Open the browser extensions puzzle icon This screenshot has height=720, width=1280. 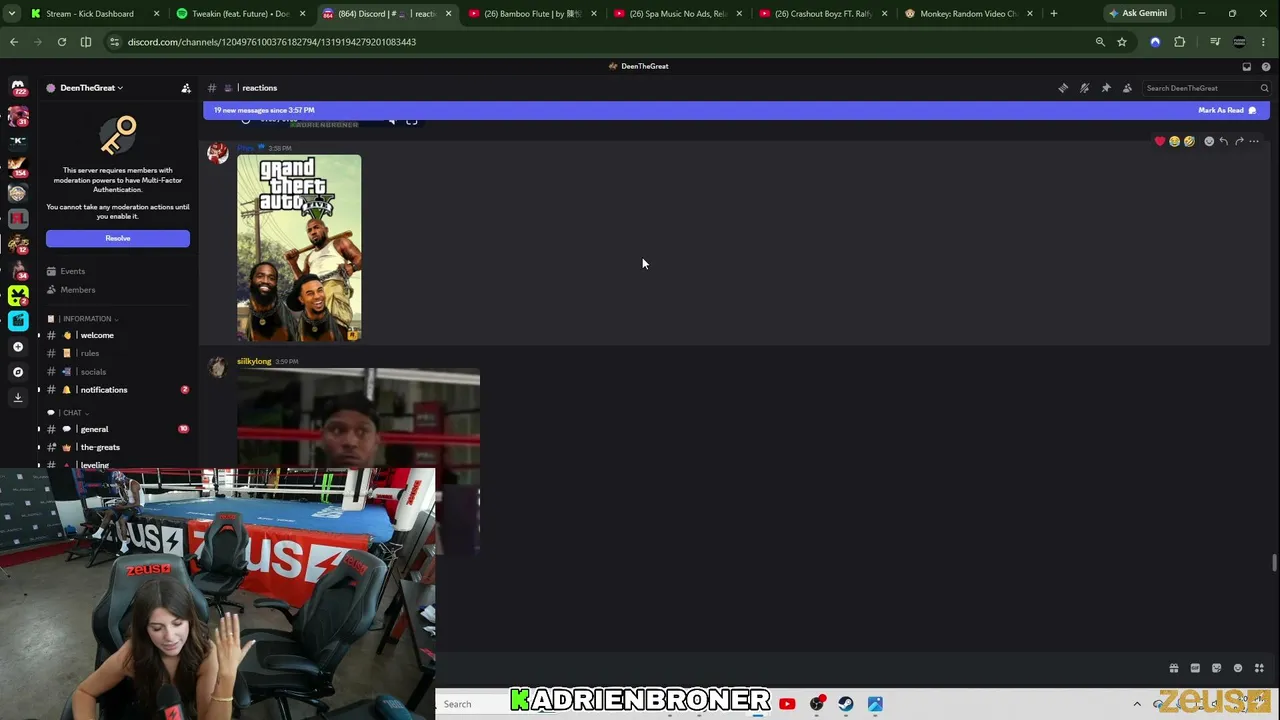(1180, 42)
